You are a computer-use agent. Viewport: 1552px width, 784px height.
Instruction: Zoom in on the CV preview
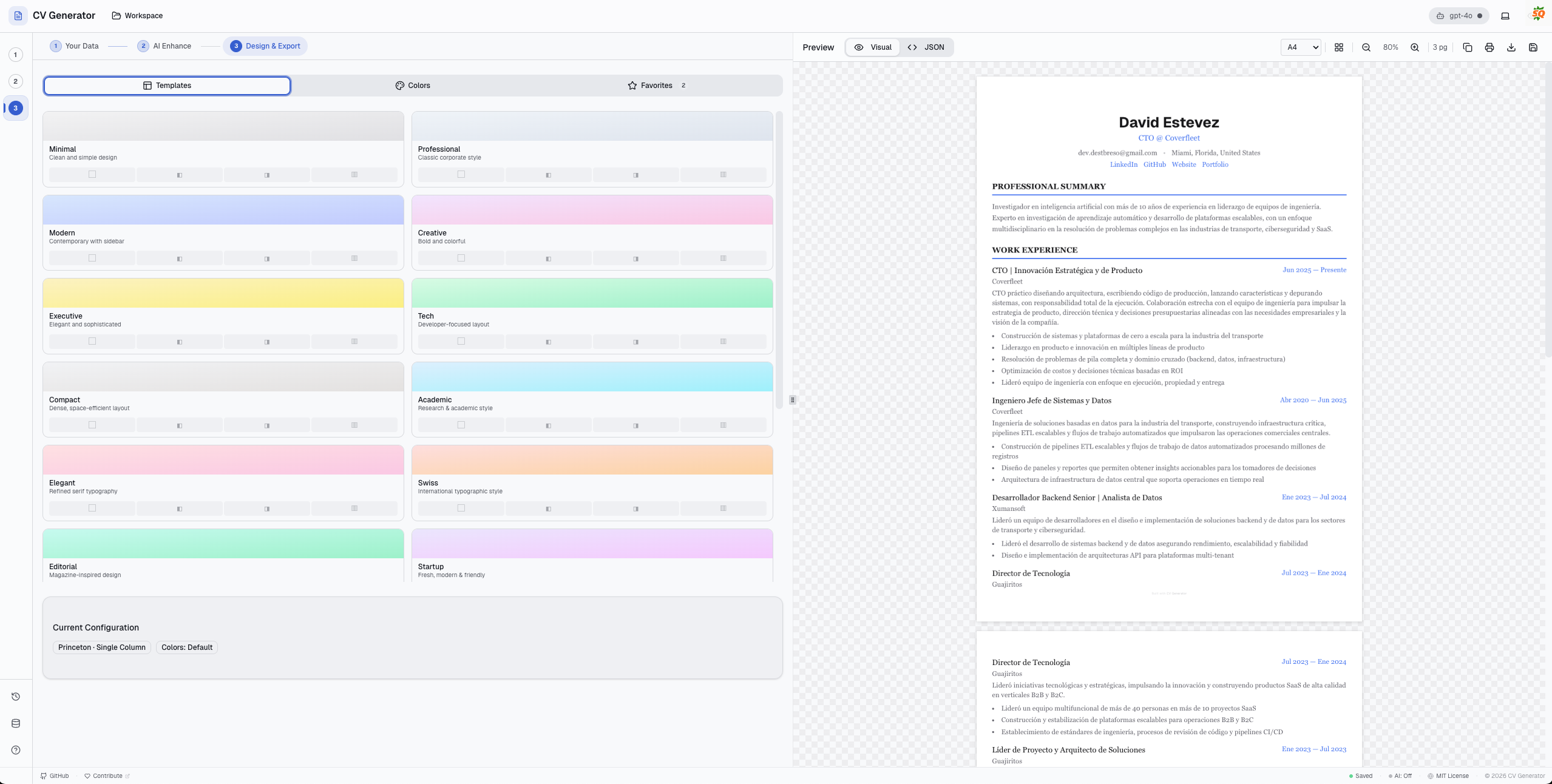click(x=1414, y=47)
